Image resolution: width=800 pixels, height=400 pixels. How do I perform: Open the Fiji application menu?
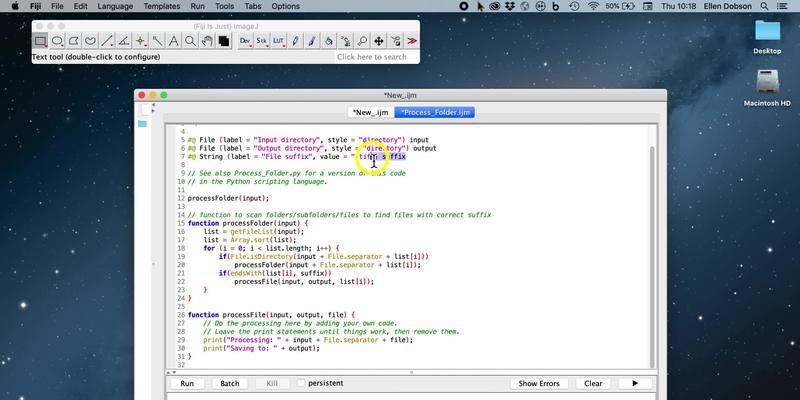[x=34, y=6]
